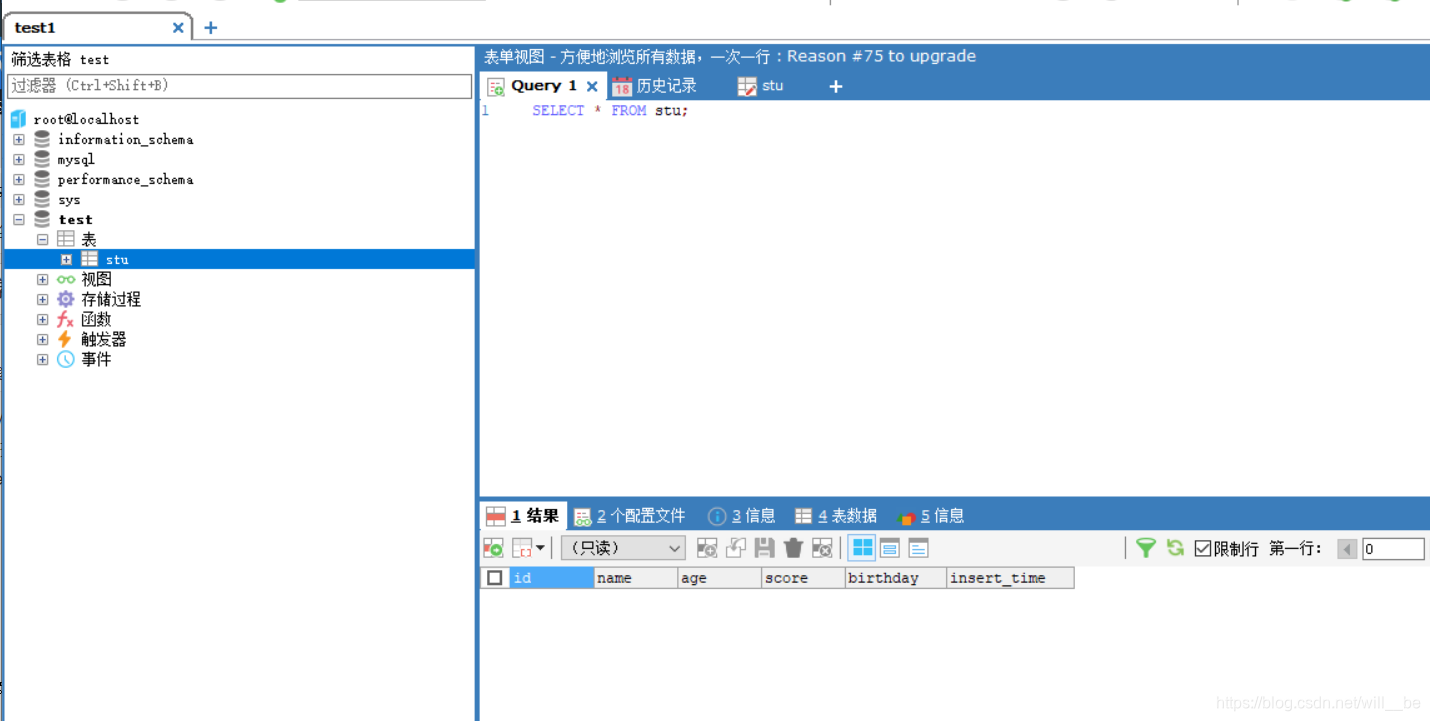Screen dimensions: 1430x721
Task: Click the score column header
Action: click(804, 578)
